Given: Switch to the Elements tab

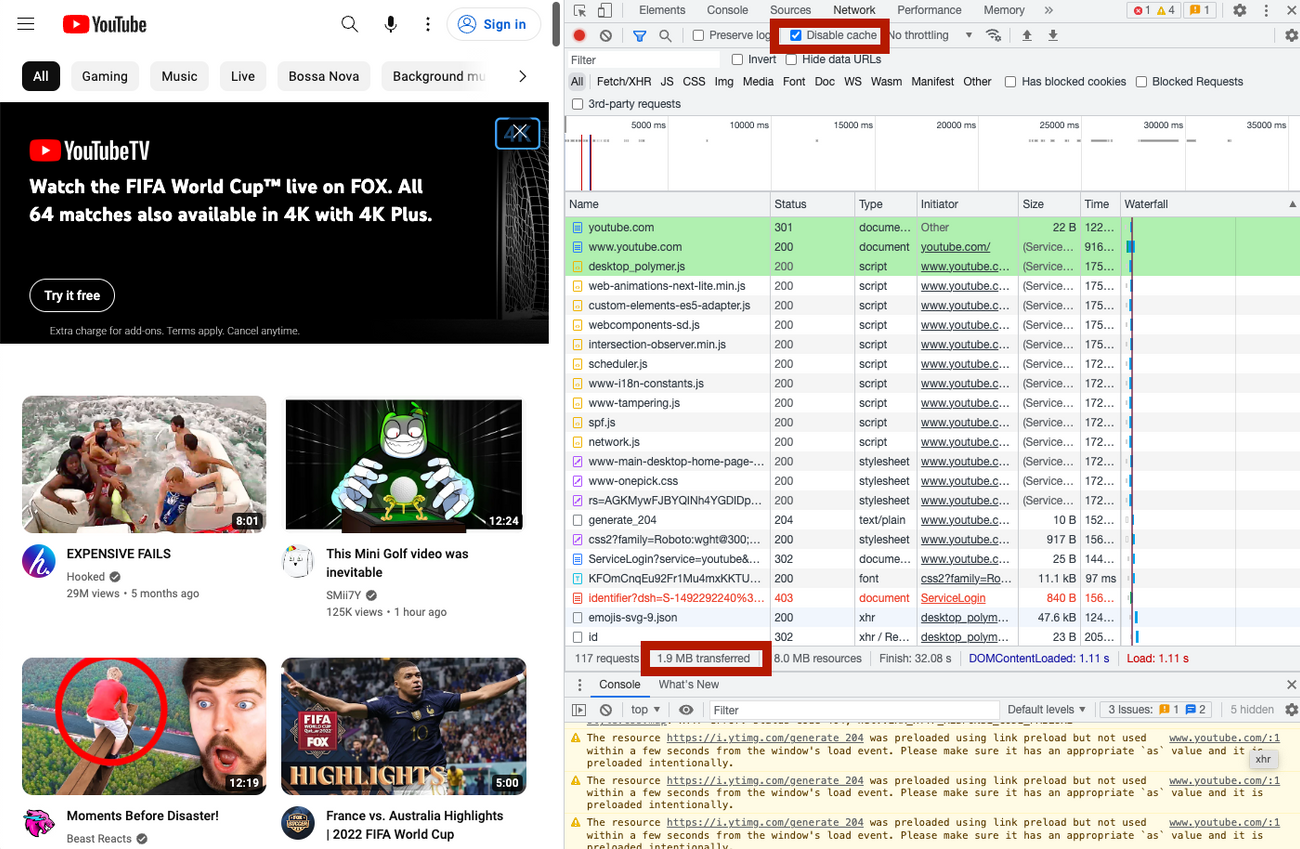Looking at the screenshot, I should 662,10.
